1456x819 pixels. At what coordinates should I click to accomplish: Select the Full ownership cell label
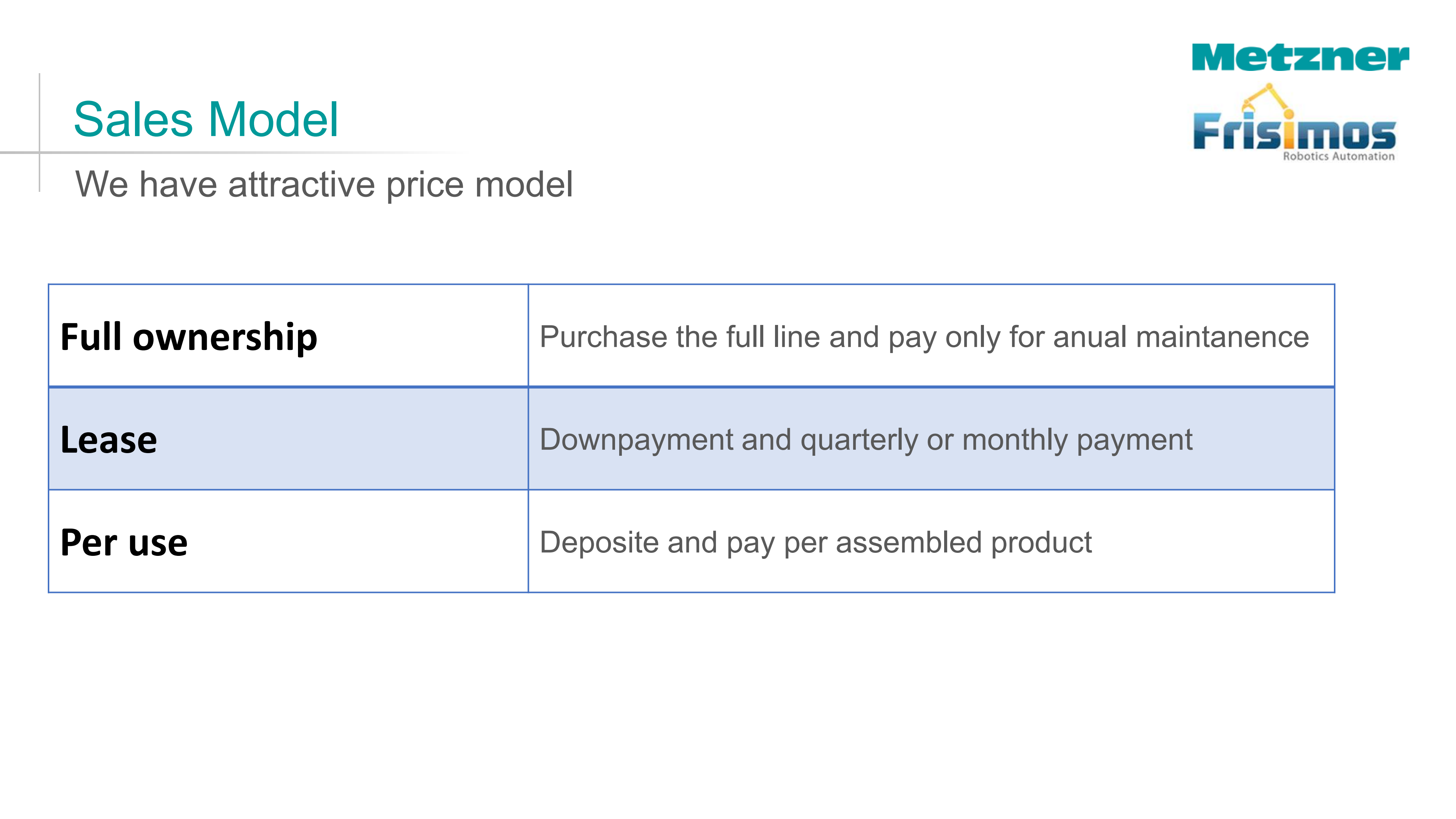[189, 337]
